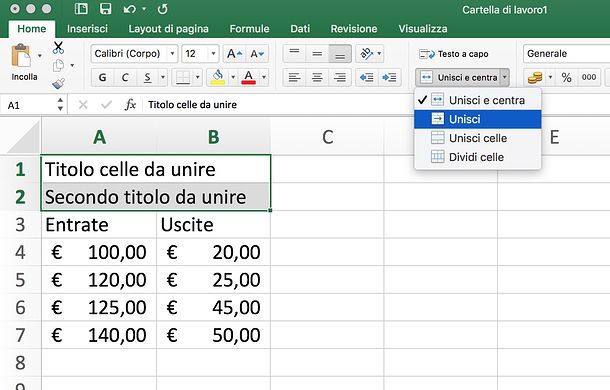Open the Visualizza tab
The height and width of the screenshot is (390, 610).
point(423,29)
